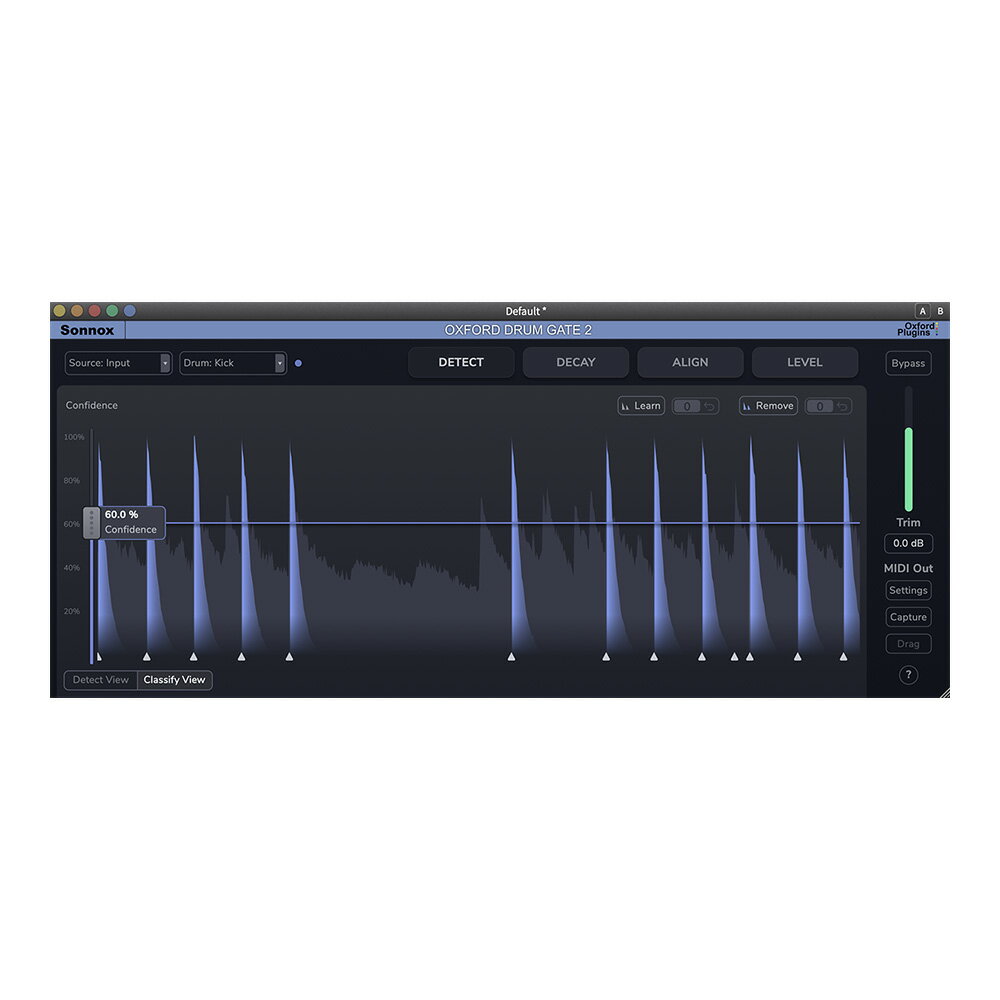Open the help with the question mark icon
This screenshot has height=1000, width=1000.
click(908, 675)
